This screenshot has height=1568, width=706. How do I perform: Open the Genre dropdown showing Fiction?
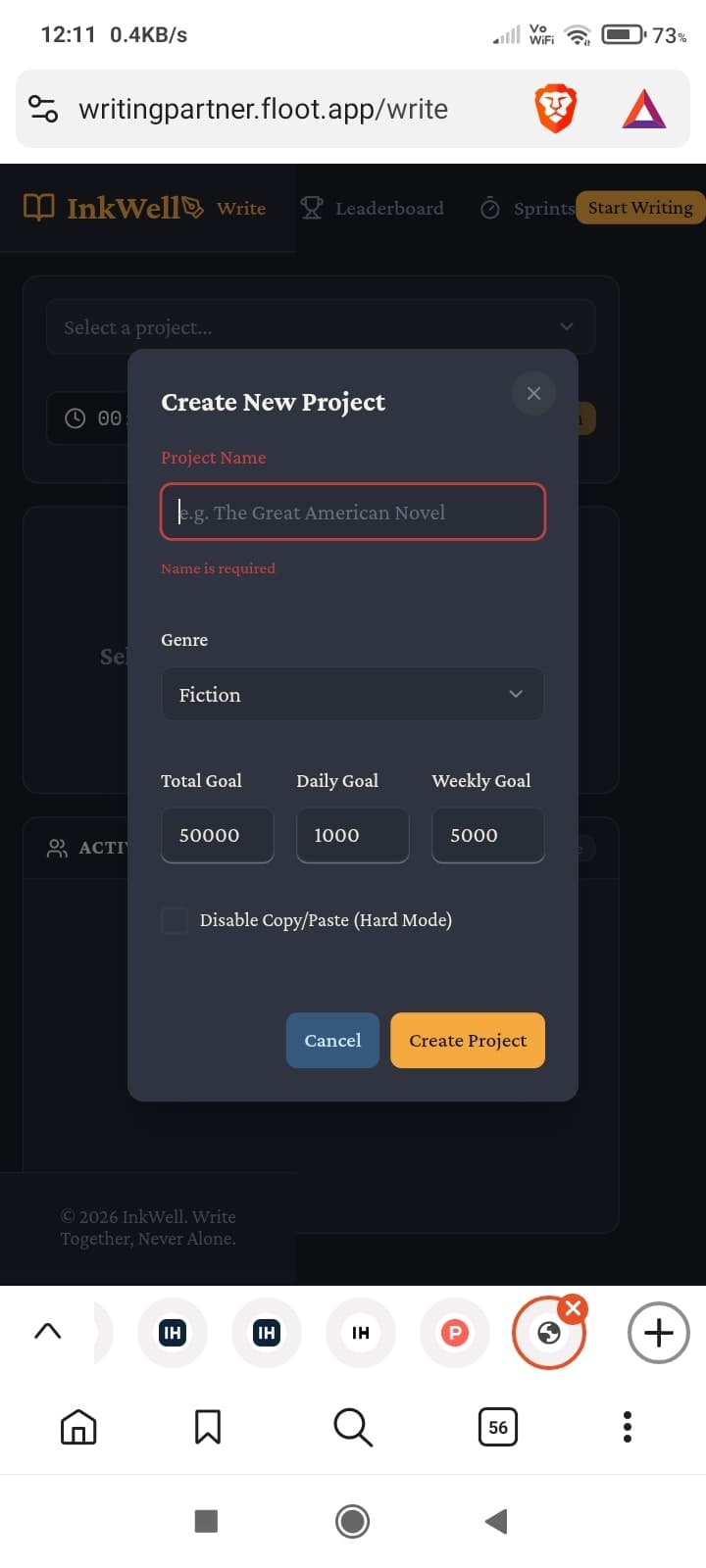click(352, 694)
